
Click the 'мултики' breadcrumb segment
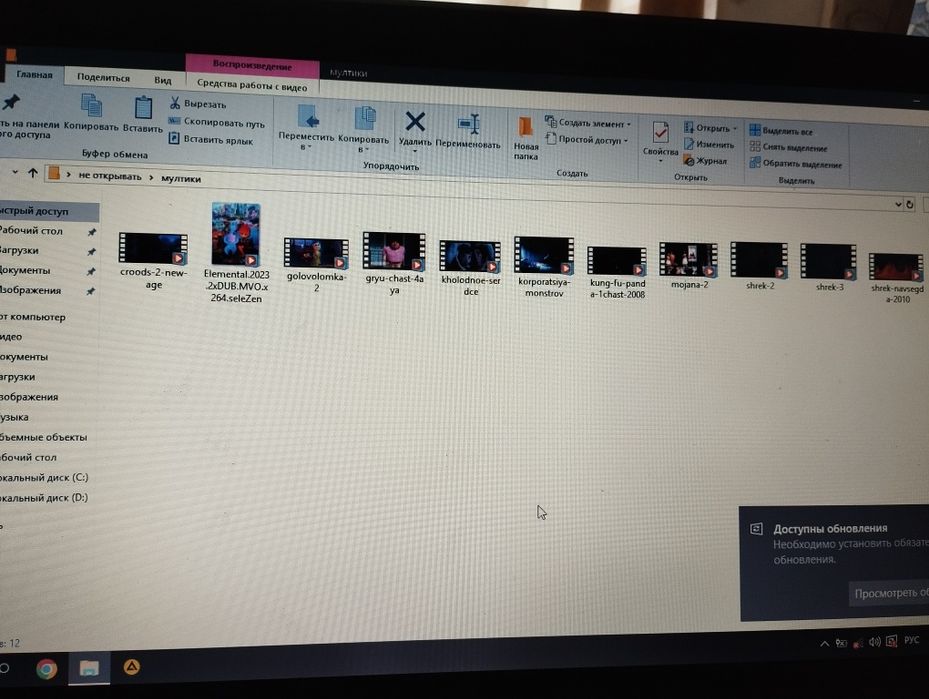point(181,178)
